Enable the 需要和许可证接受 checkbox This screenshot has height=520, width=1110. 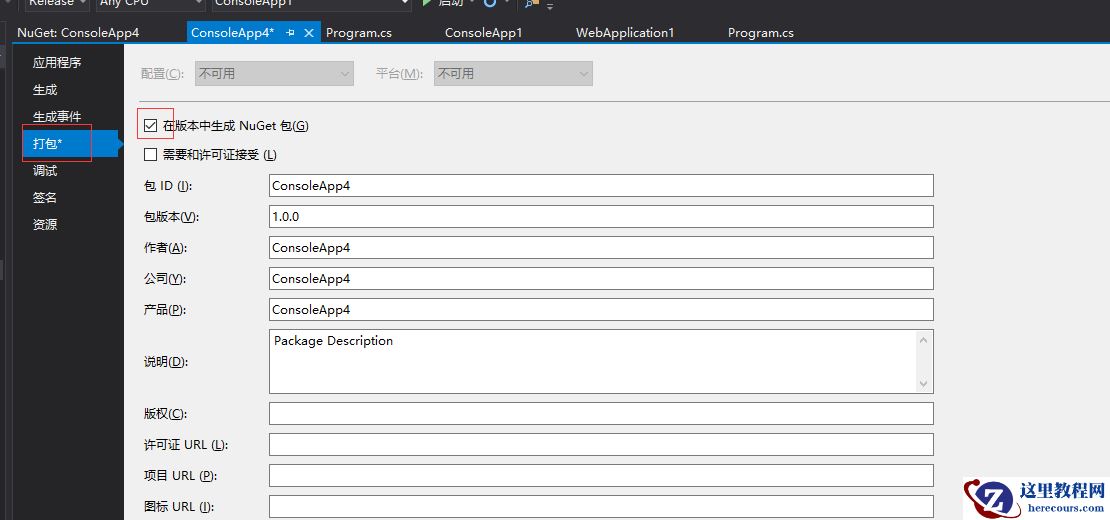click(150, 154)
